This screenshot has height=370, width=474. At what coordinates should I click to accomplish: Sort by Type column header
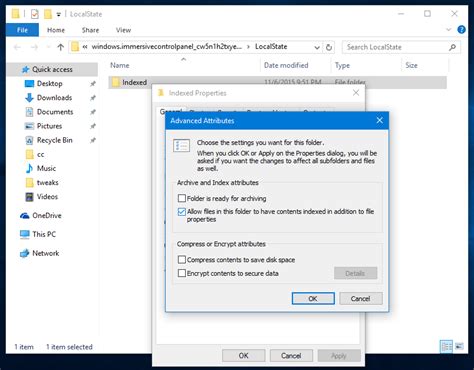(342, 65)
